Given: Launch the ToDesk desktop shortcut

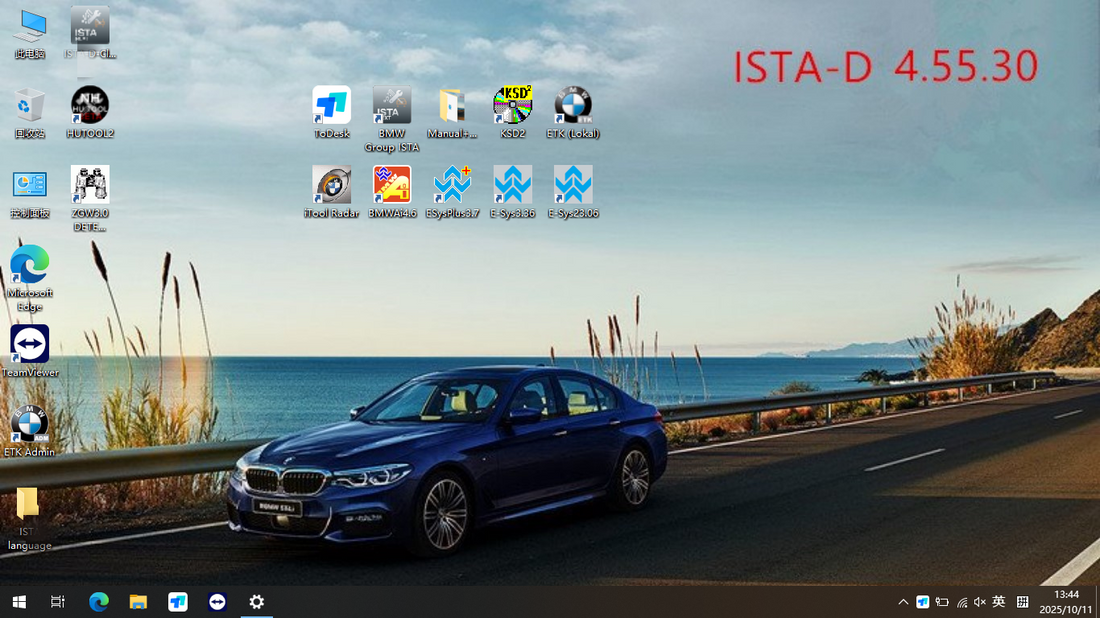Looking at the screenshot, I should pyautogui.click(x=331, y=106).
